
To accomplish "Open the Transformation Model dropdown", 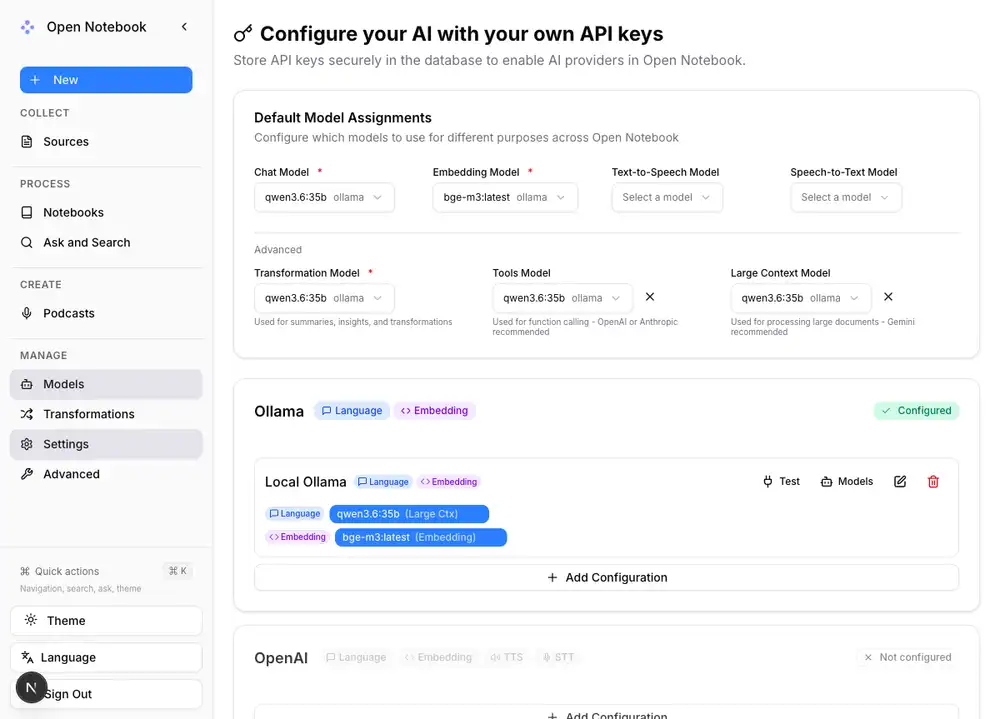I will point(324,298).
